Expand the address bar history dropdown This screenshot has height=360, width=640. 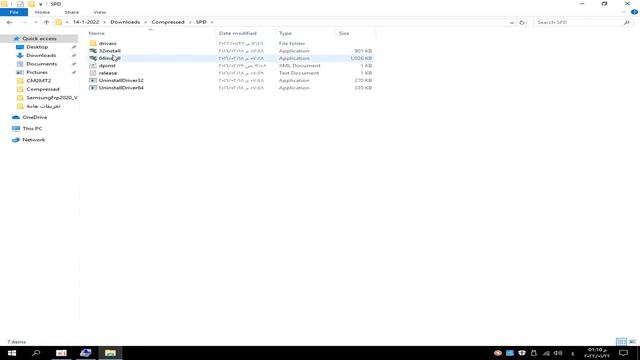(x=512, y=22)
